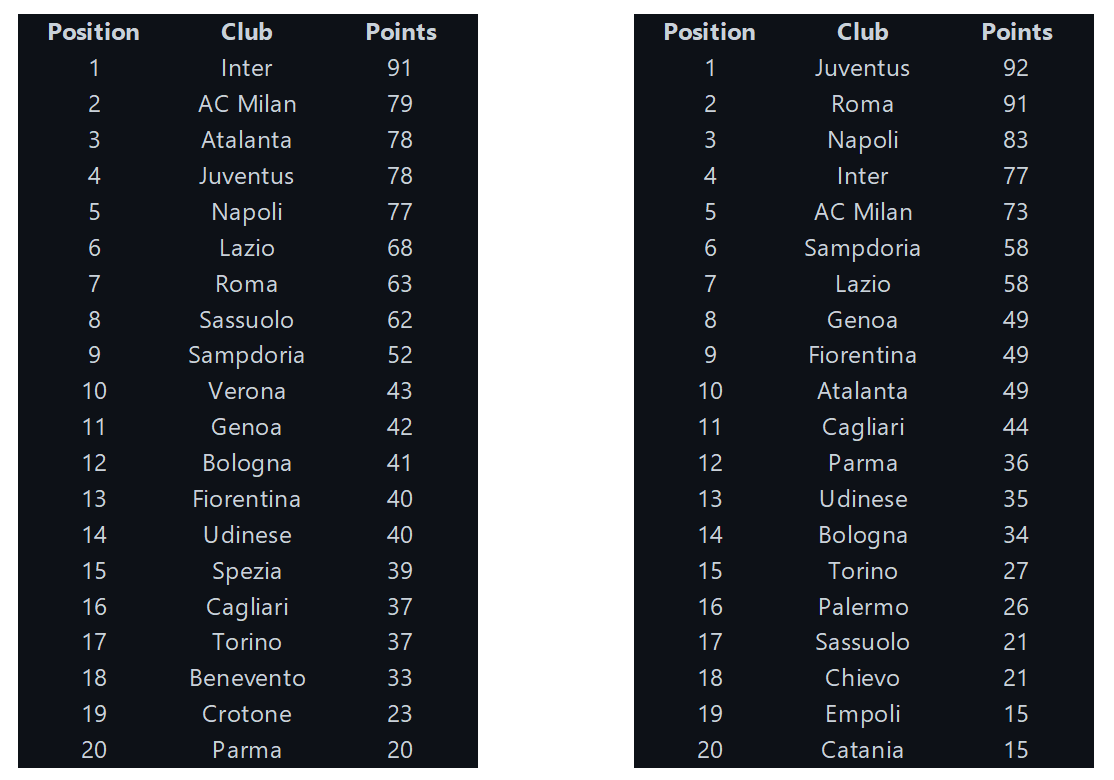The height and width of the screenshot is (780, 1114).
Task: Select the Verona club cell
Action: pyautogui.click(x=247, y=391)
